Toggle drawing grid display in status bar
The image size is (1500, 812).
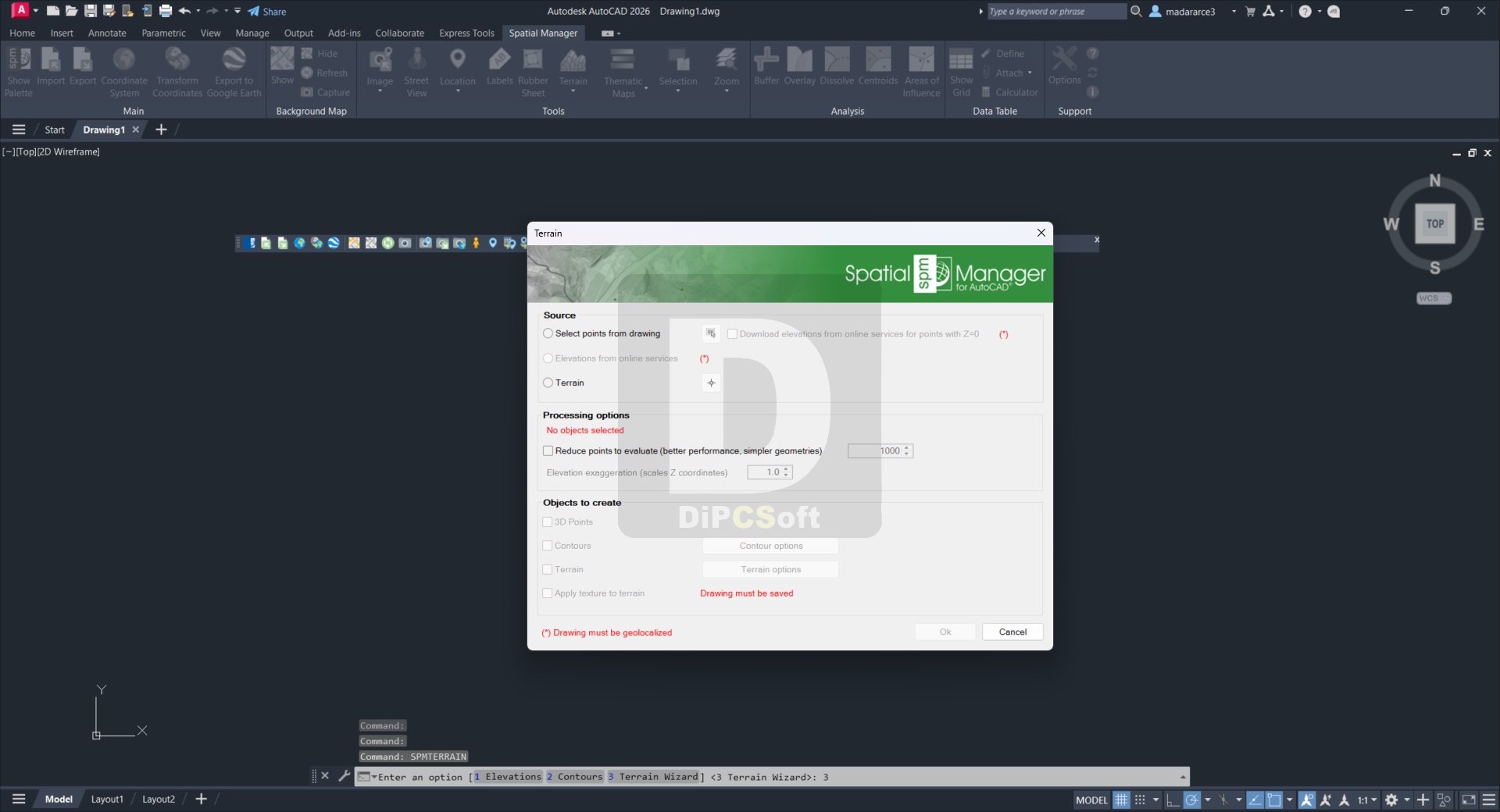pyautogui.click(x=1121, y=800)
